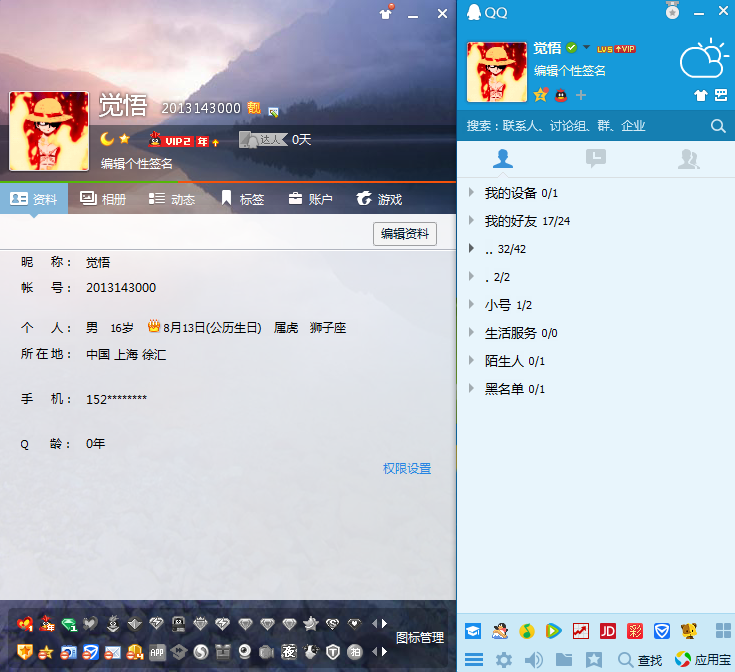Show next icons in top icon row
Viewport: 735px width, 672px height.
pos(385,624)
